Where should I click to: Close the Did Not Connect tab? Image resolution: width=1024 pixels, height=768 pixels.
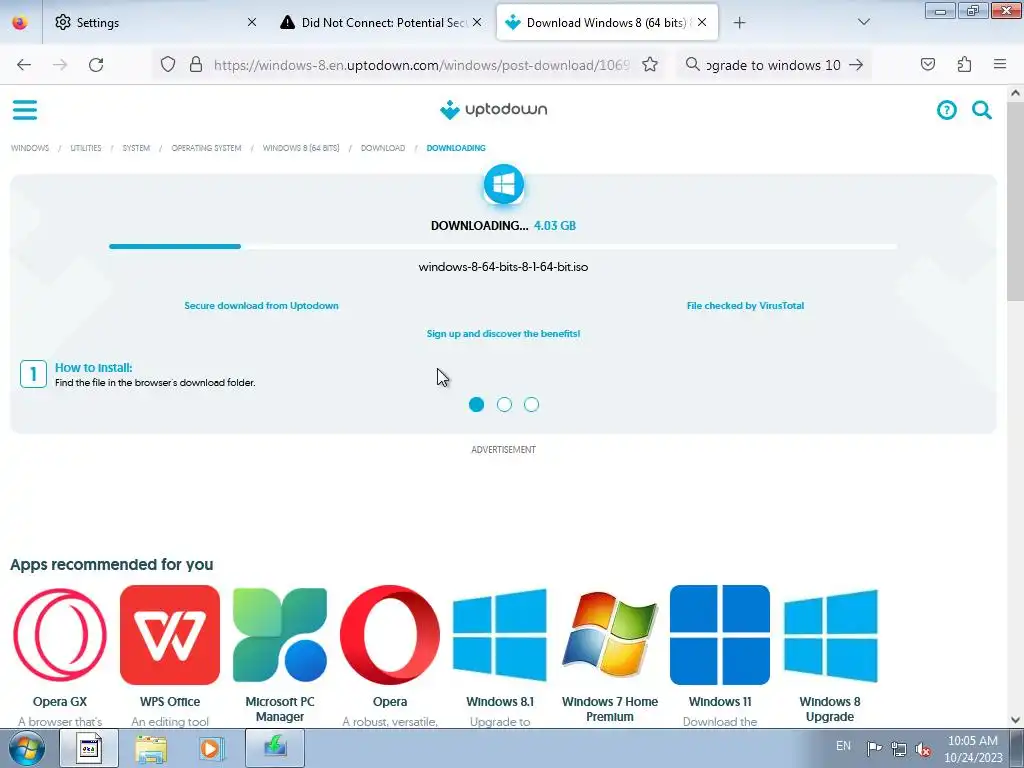[x=477, y=23]
